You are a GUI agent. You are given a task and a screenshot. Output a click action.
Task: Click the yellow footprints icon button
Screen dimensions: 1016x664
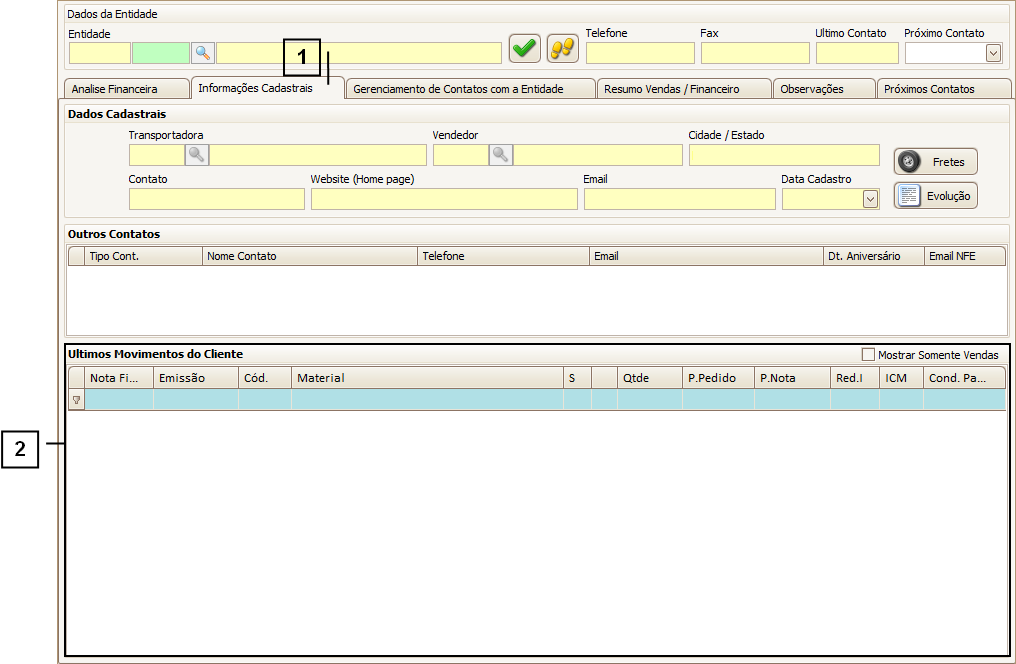[563, 48]
